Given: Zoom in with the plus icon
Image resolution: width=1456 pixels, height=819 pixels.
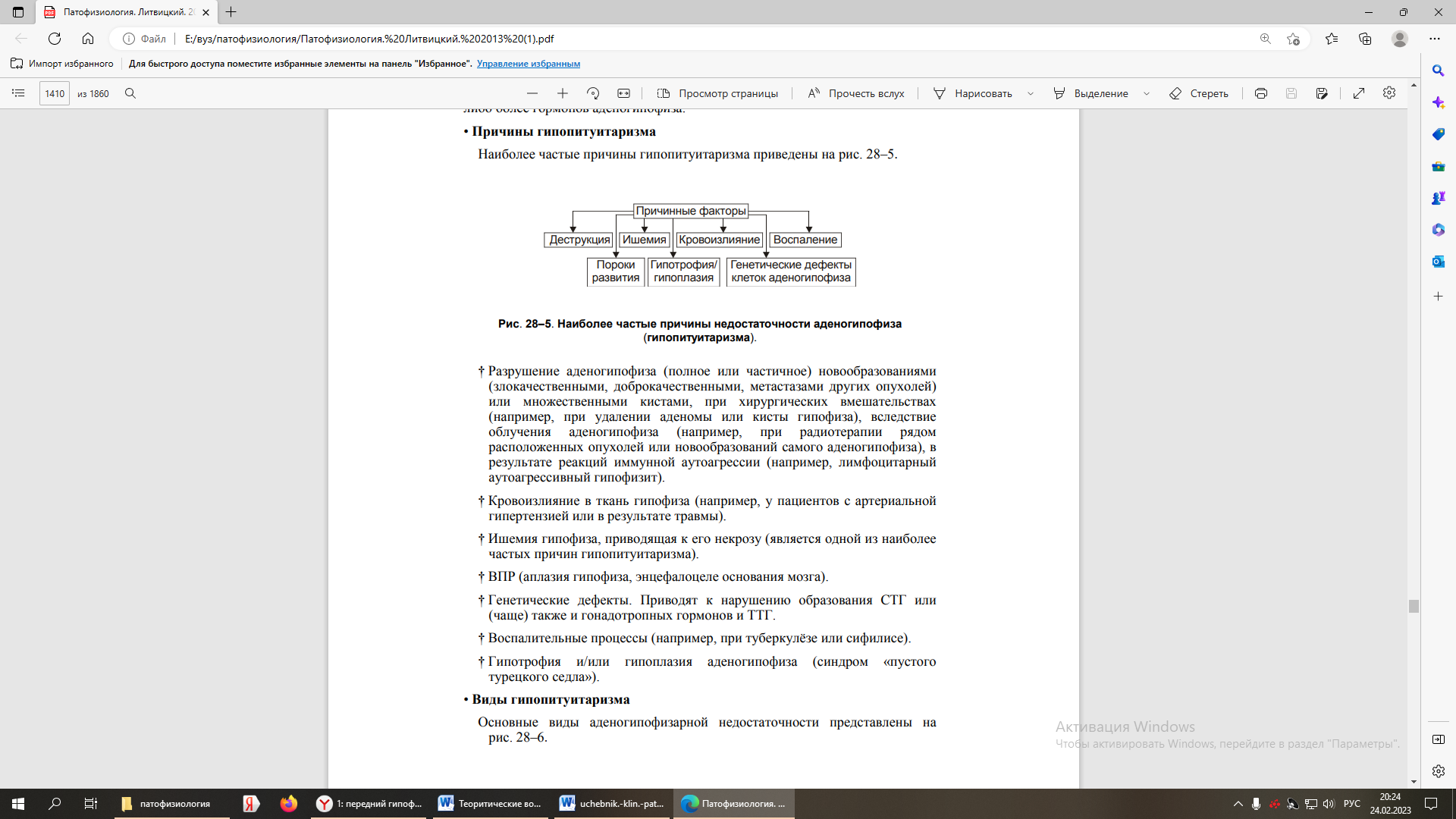Looking at the screenshot, I should (x=563, y=93).
